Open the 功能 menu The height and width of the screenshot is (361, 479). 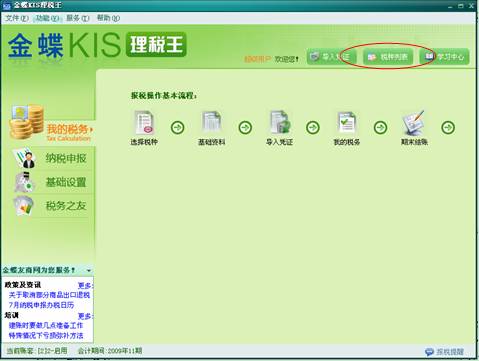pyautogui.click(x=47, y=18)
